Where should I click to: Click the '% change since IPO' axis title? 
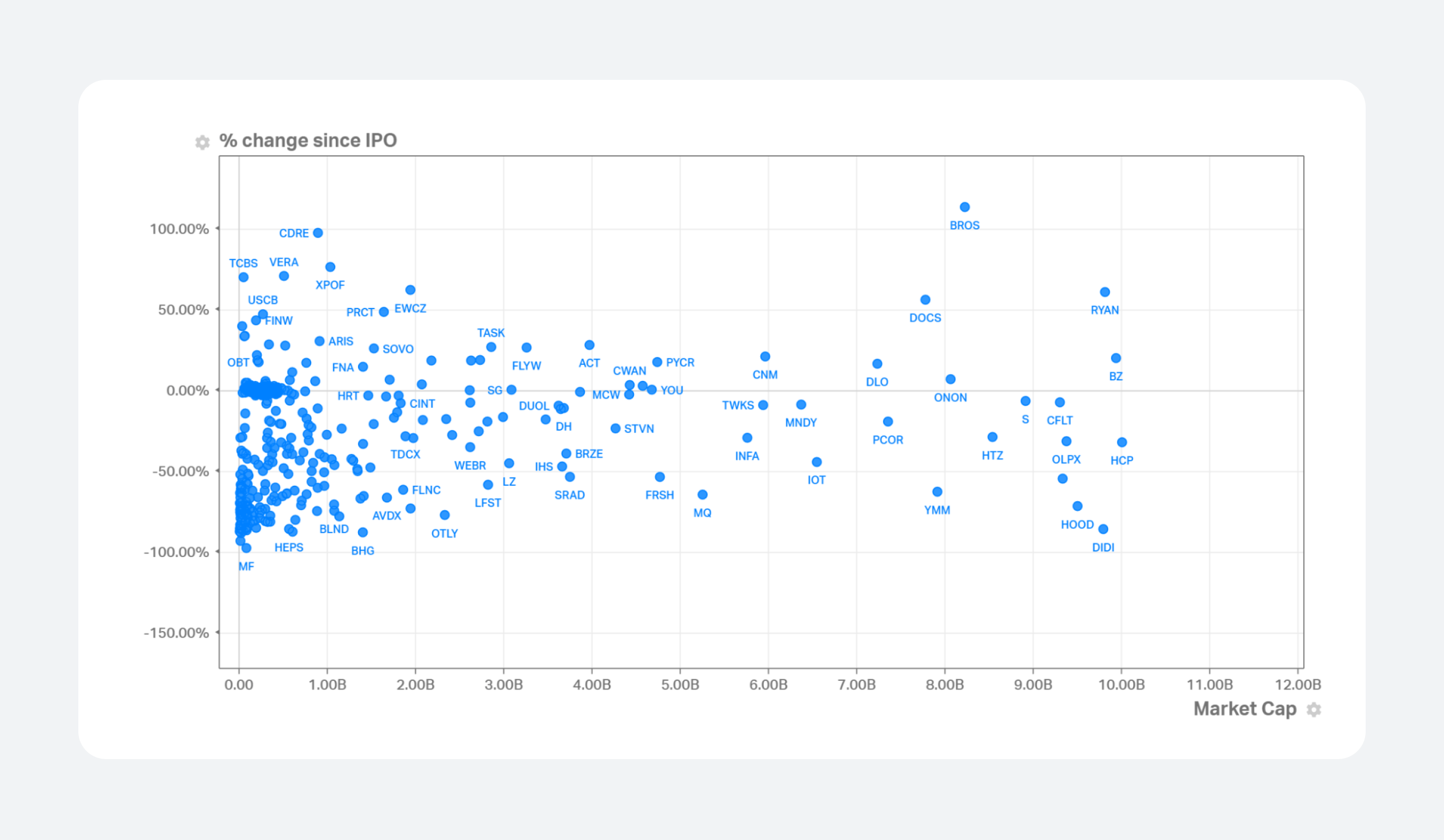tap(308, 140)
